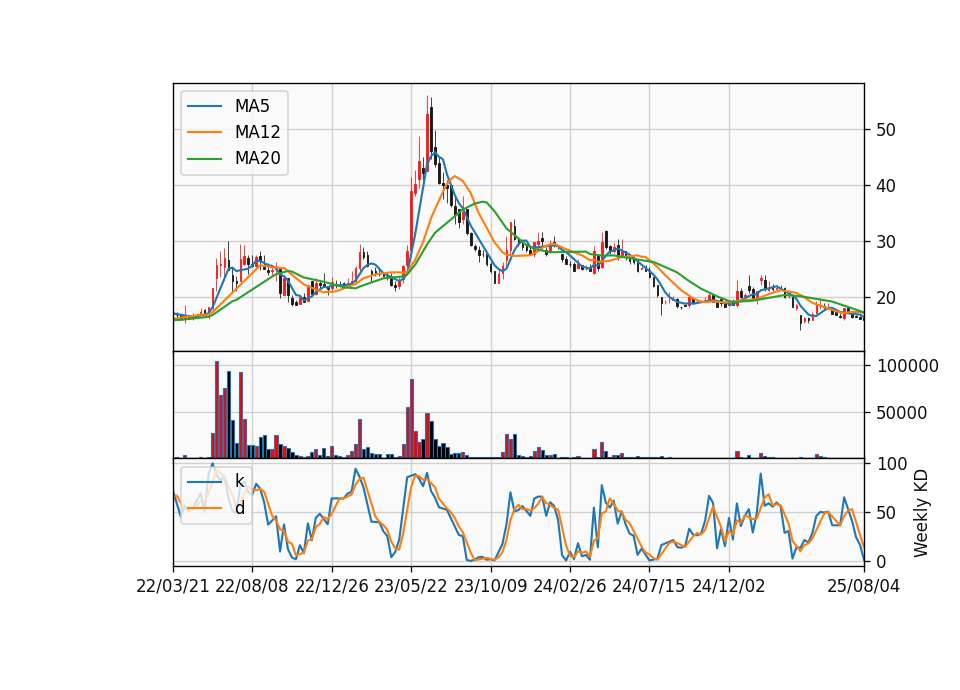Click the 23/10/09 date axis label
The width and height of the screenshot is (960, 690).
490,586
